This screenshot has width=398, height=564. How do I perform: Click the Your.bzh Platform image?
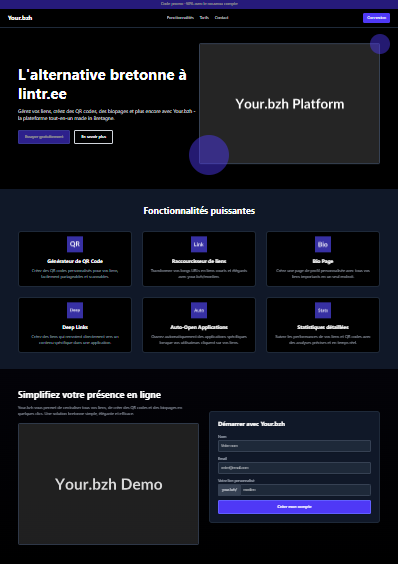(x=289, y=104)
